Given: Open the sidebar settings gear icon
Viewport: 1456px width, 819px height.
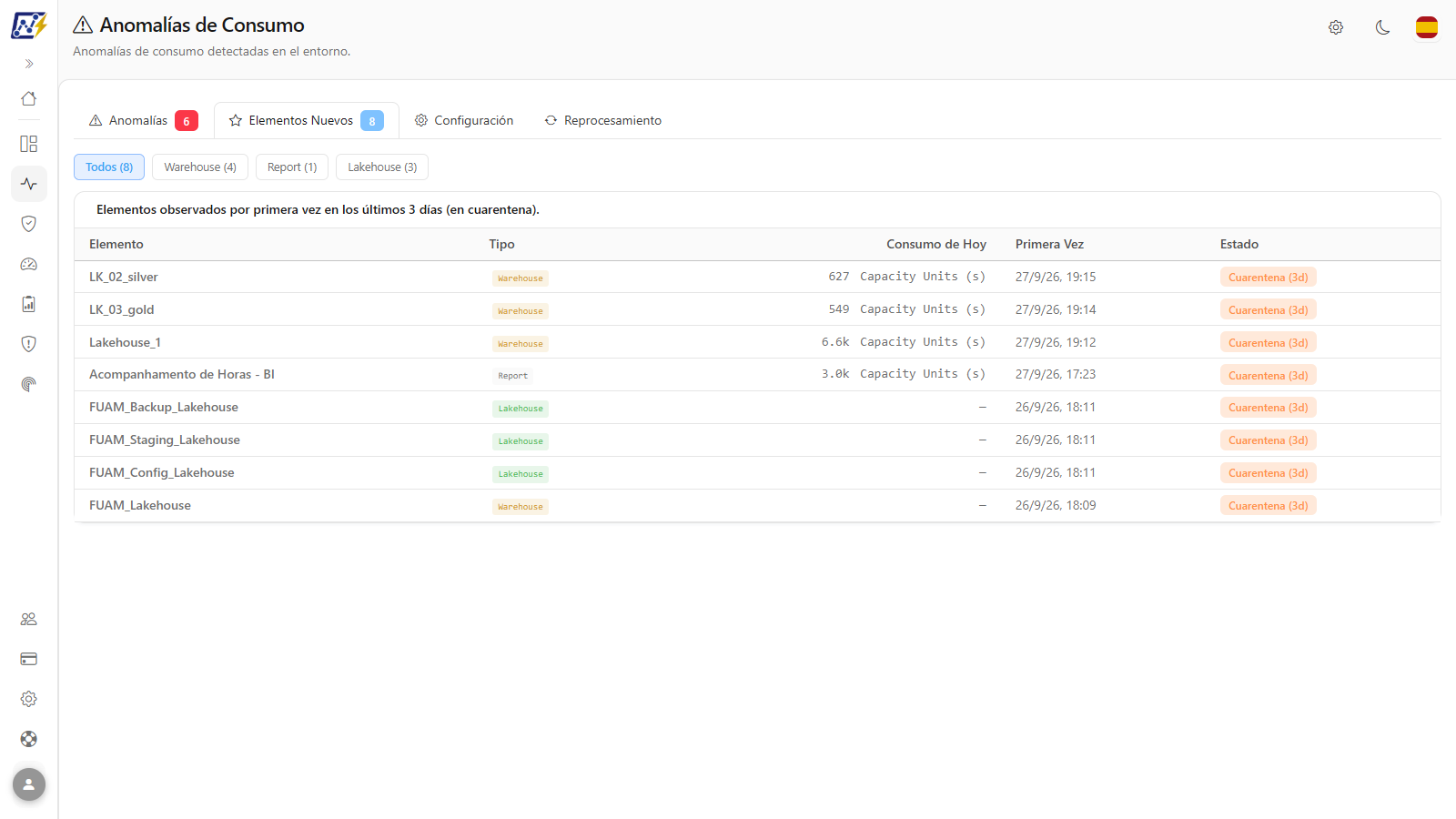Looking at the screenshot, I should (x=29, y=699).
